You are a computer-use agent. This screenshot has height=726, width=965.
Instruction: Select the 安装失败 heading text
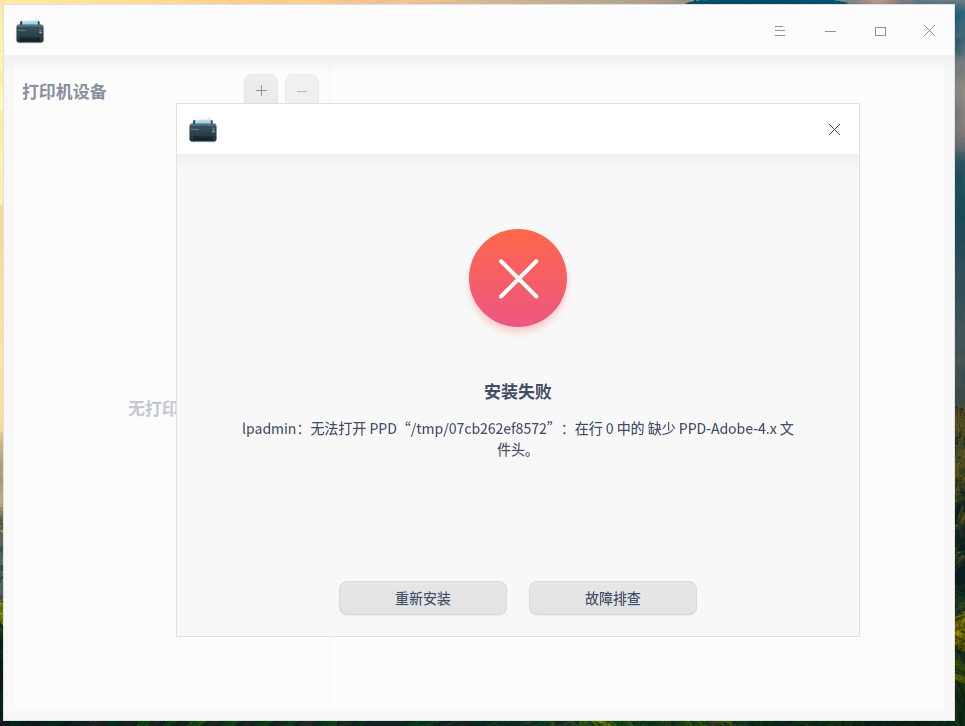[518, 391]
